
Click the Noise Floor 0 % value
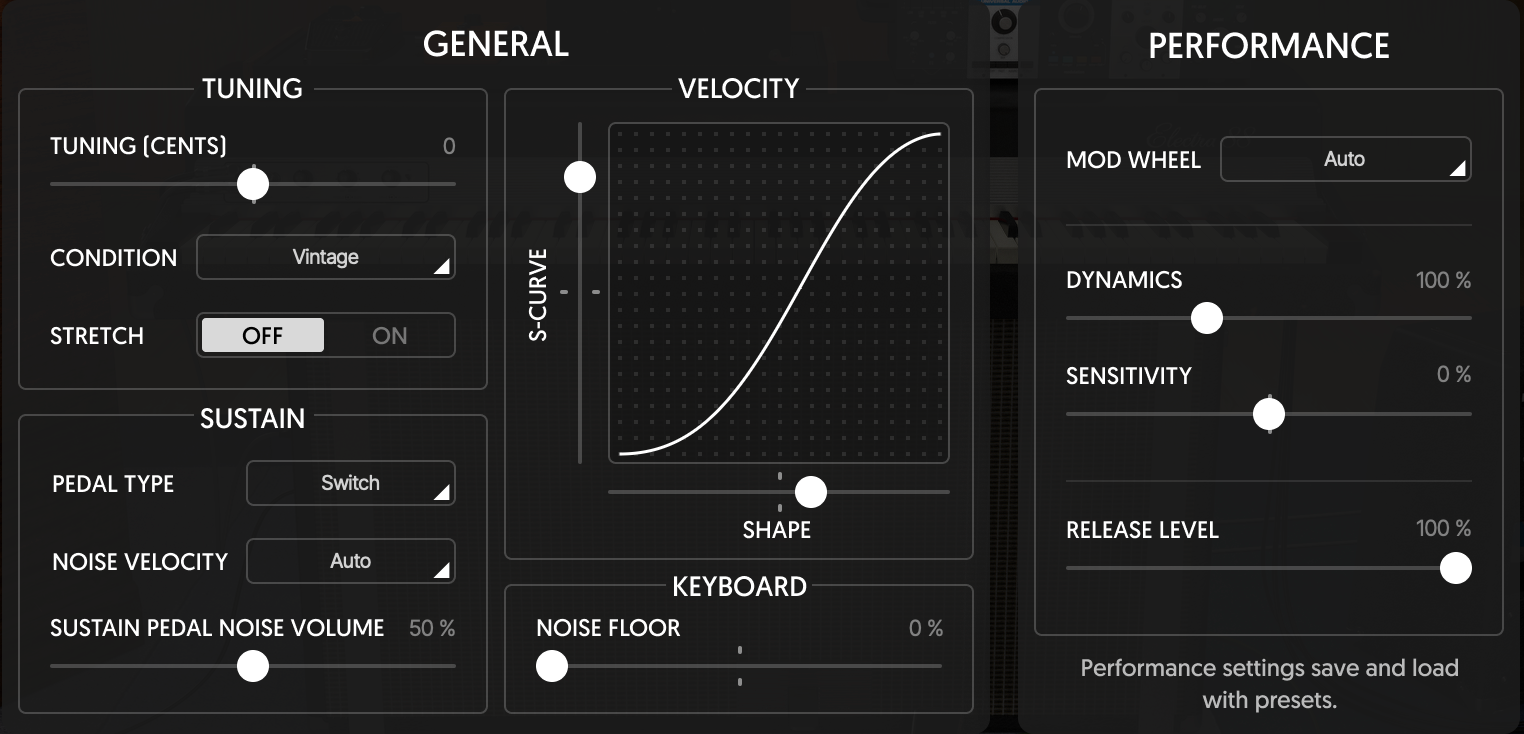[x=925, y=628]
